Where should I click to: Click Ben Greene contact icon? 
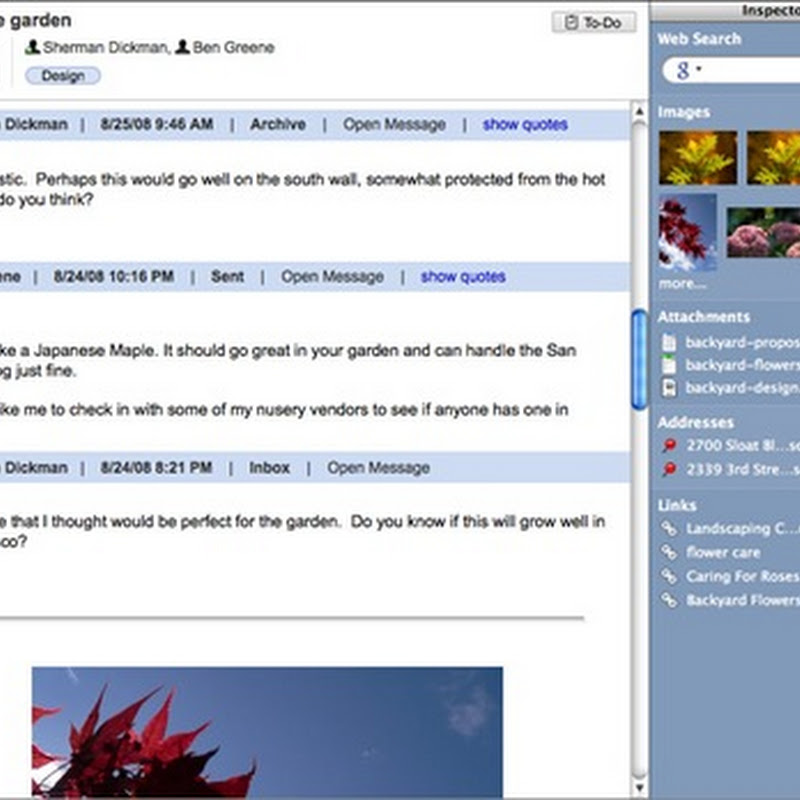pos(182,47)
